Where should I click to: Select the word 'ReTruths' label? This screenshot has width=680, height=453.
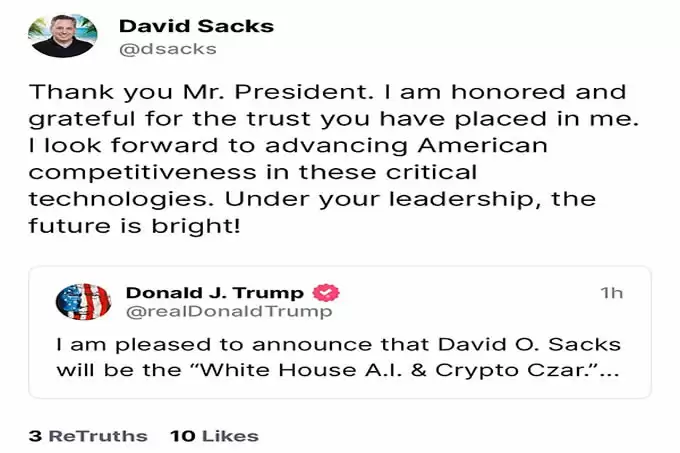98,436
